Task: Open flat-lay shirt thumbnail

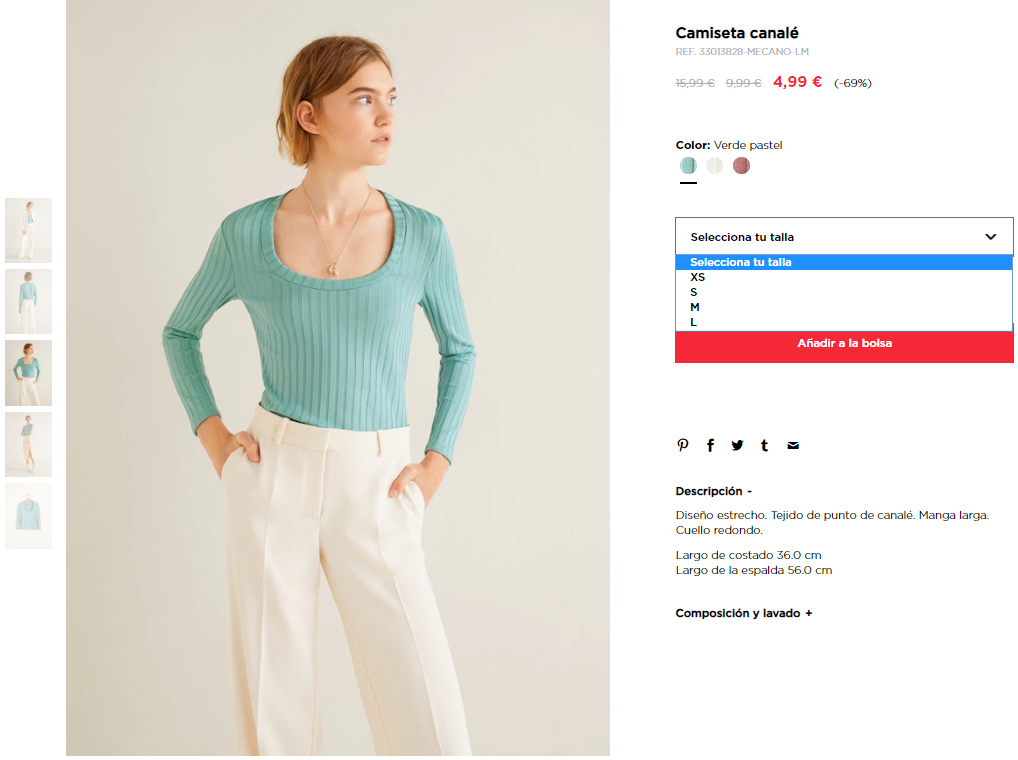Action: click(x=29, y=516)
